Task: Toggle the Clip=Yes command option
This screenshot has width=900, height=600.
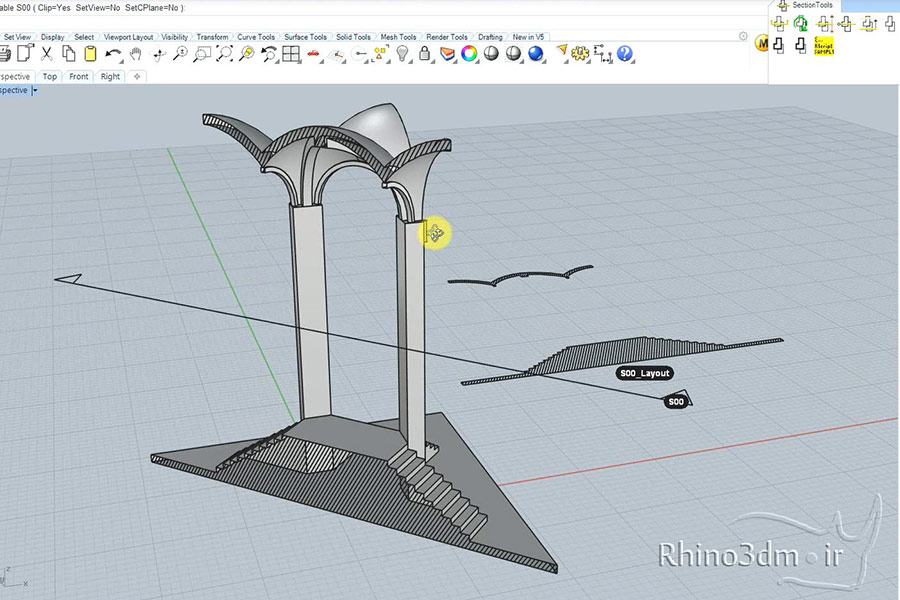Action: coord(55,8)
